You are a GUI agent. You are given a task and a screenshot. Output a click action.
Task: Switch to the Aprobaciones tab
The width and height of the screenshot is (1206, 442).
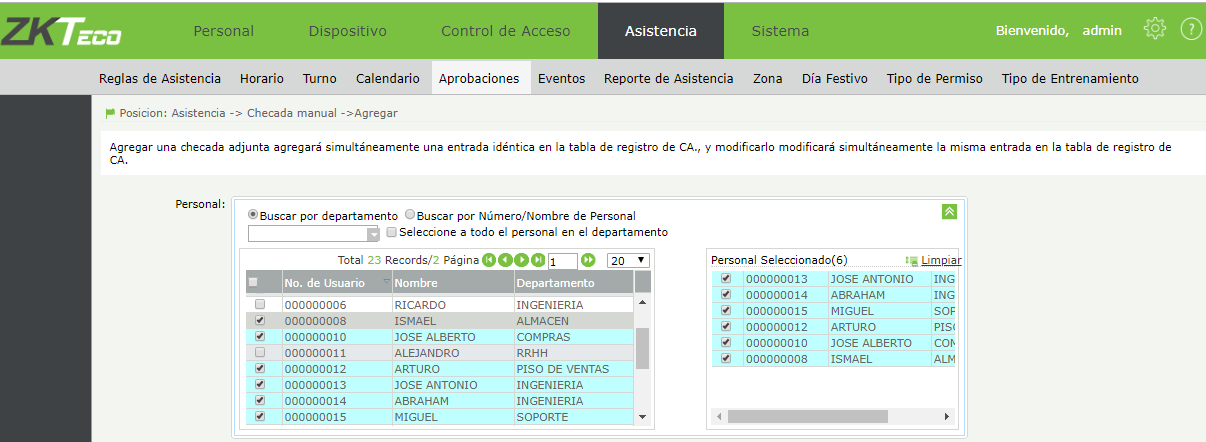pyautogui.click(x=479, y=78)
